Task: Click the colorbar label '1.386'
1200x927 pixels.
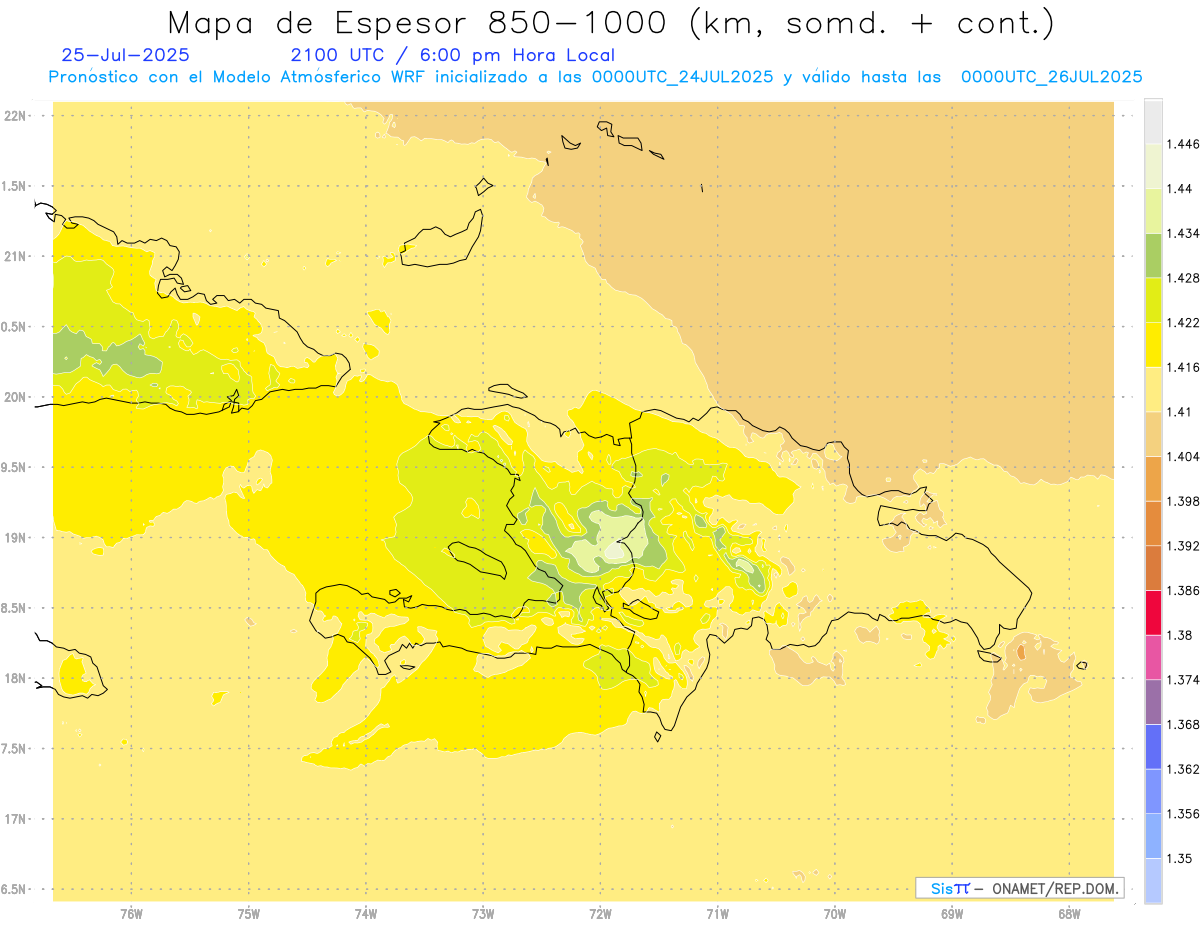Action: coord(1182,590)
